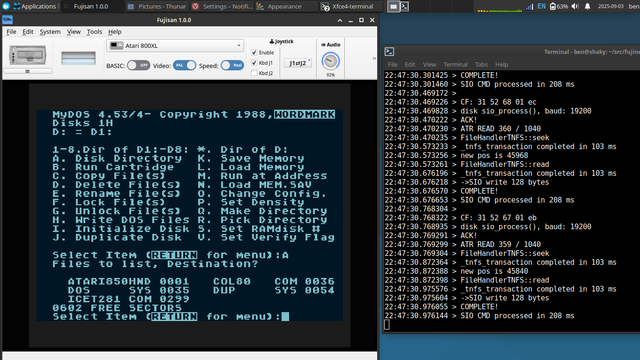Click 'new pos is 45840' terminal line
The image size is (640, 360).
pyautogui.click(x=494, y=271)
